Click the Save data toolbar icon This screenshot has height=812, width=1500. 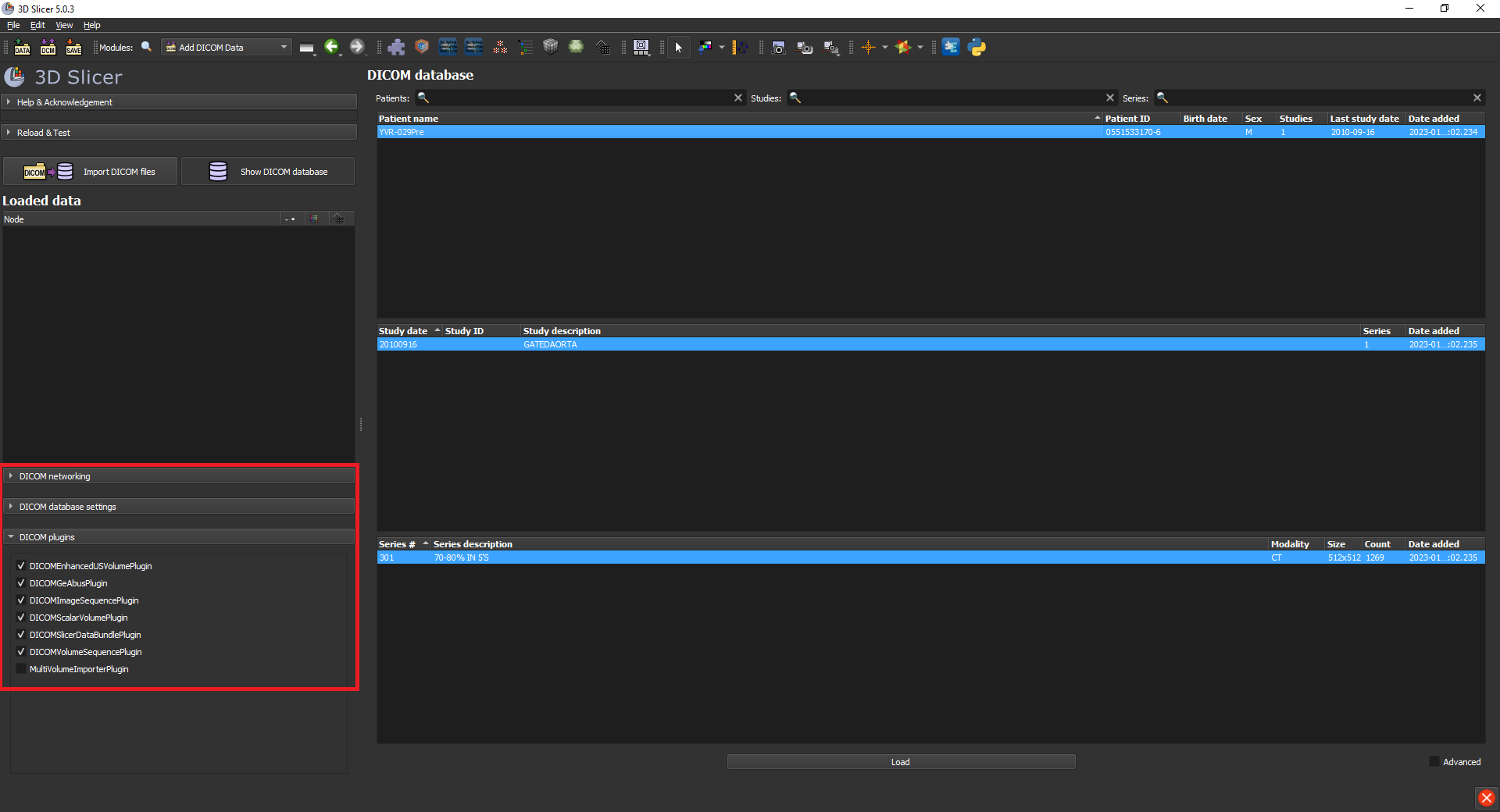pos(73,47)
